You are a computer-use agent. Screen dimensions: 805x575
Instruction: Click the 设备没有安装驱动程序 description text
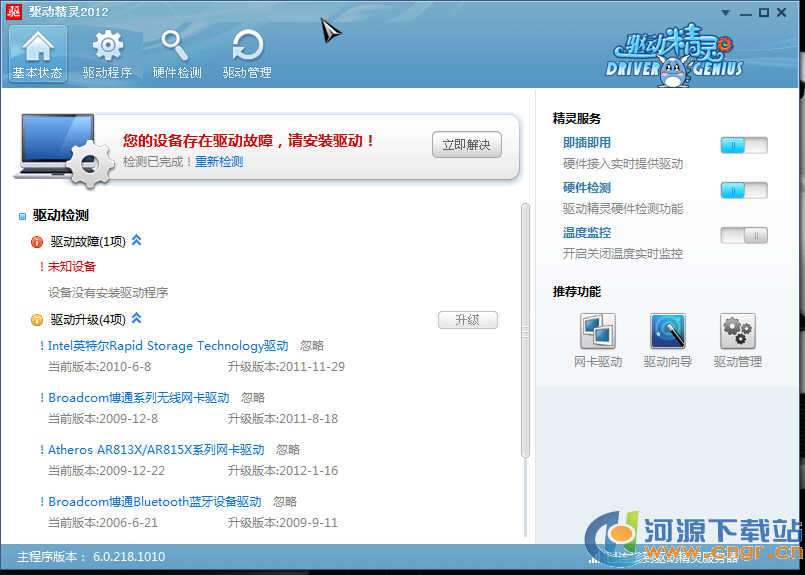(x=108, y=293)
